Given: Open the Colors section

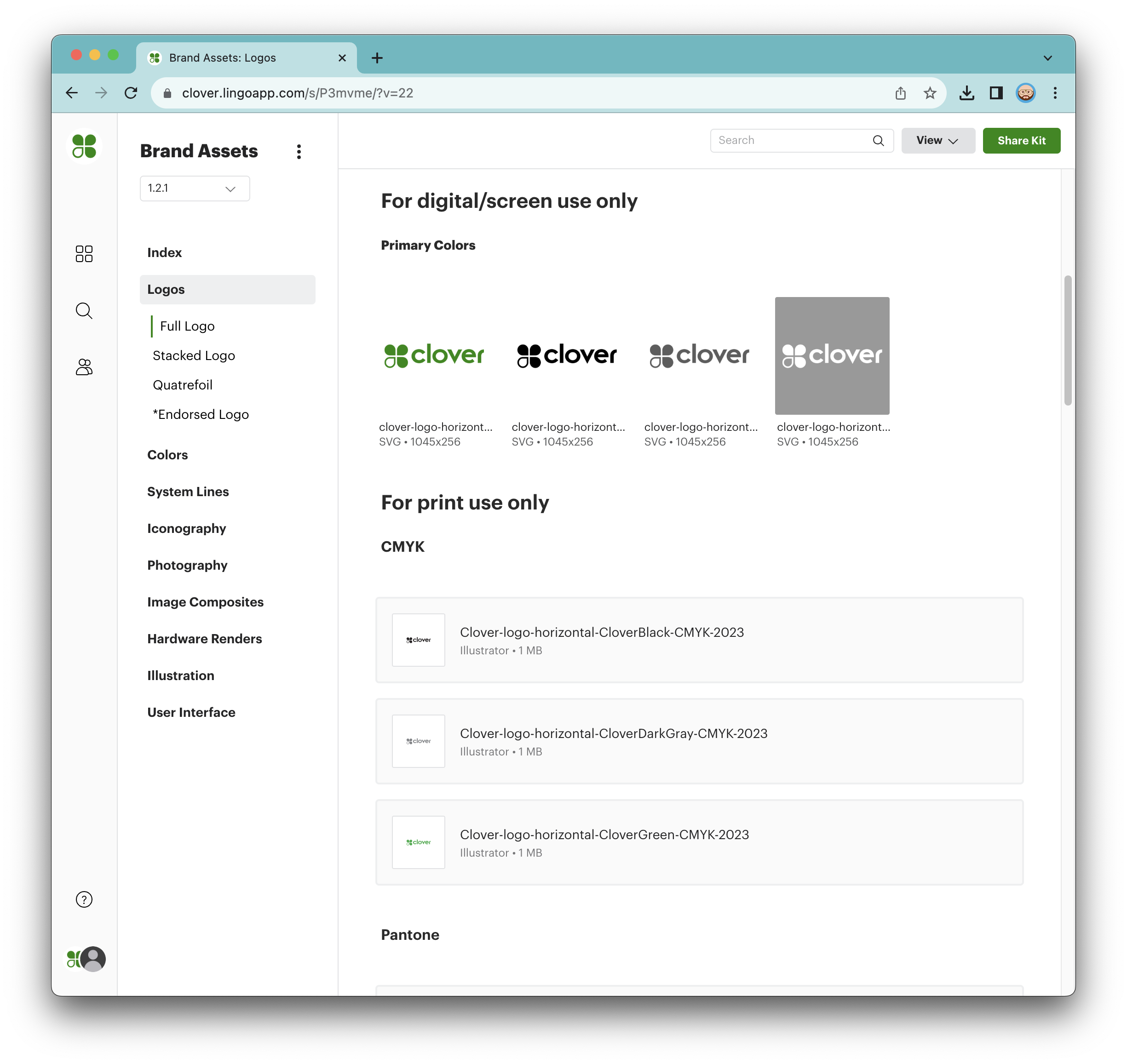Looking at the screenshot, I should point(167,455).
